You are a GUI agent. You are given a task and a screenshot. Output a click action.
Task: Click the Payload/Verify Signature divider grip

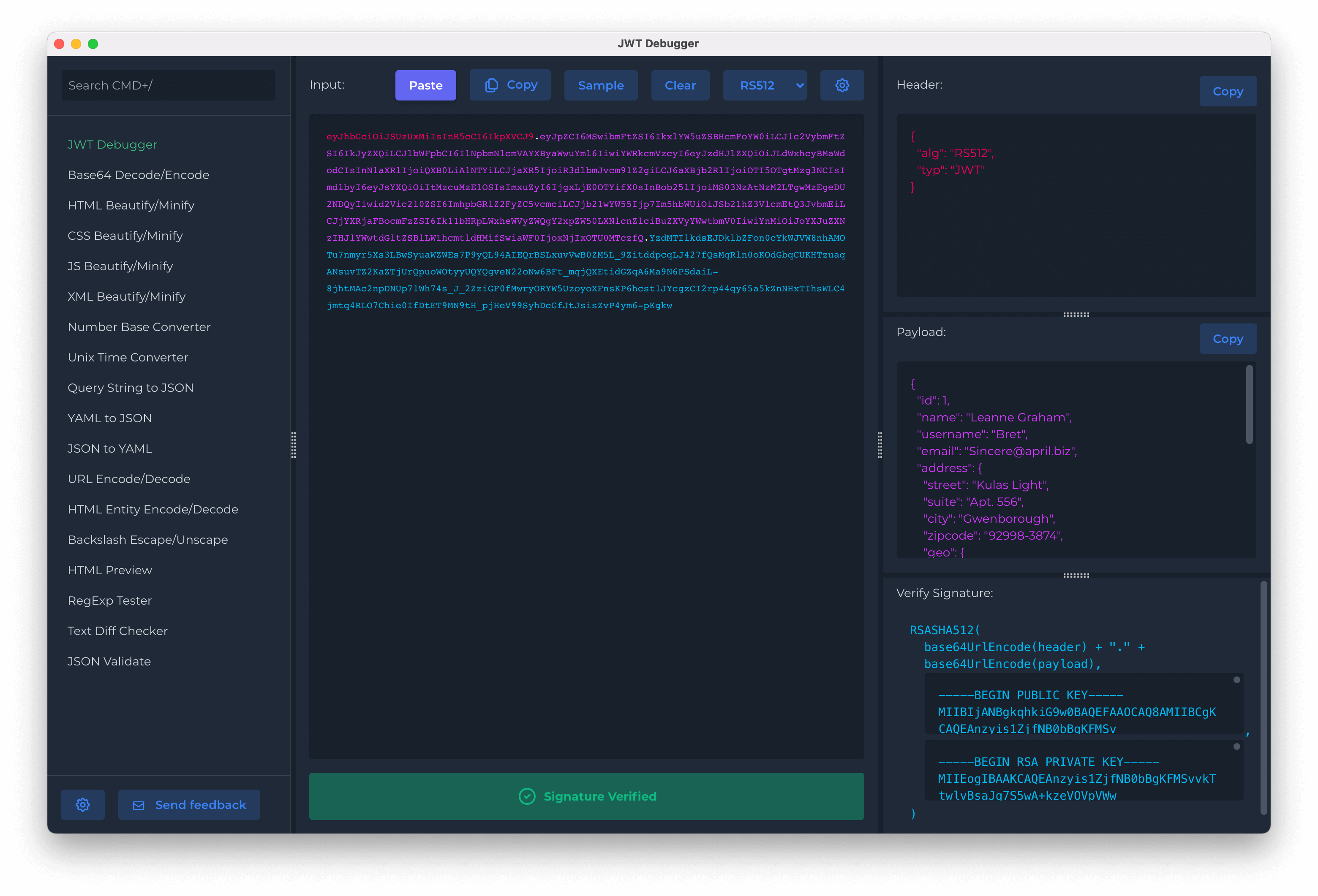tap(1076, 575)
